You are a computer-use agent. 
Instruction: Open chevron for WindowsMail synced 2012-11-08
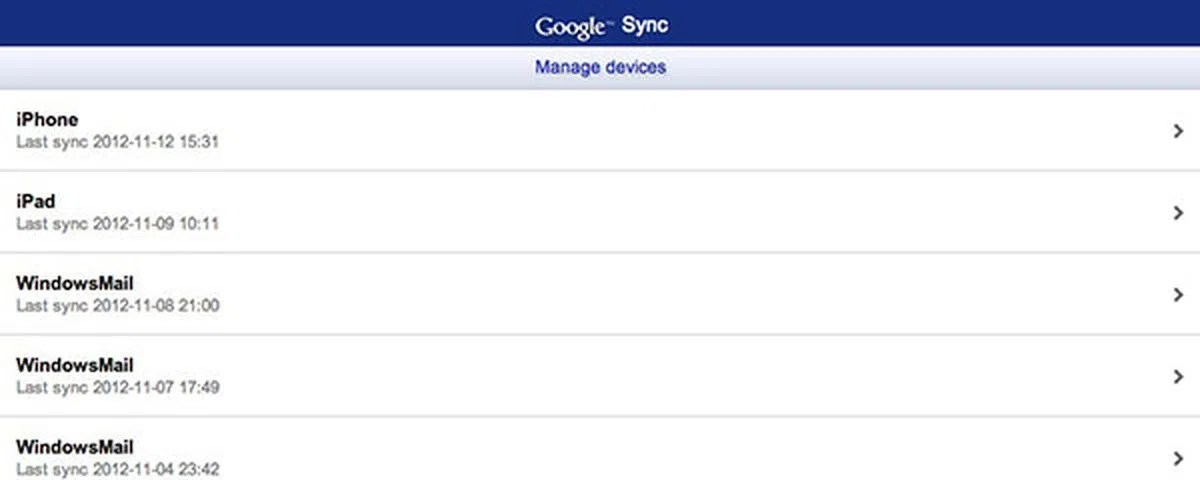coord(1178,295)
